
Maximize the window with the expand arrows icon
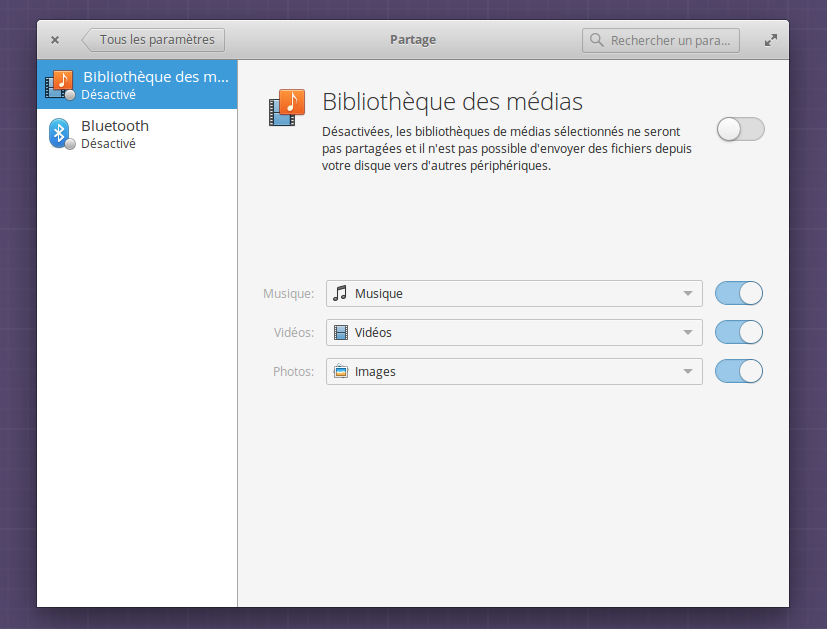771,40
